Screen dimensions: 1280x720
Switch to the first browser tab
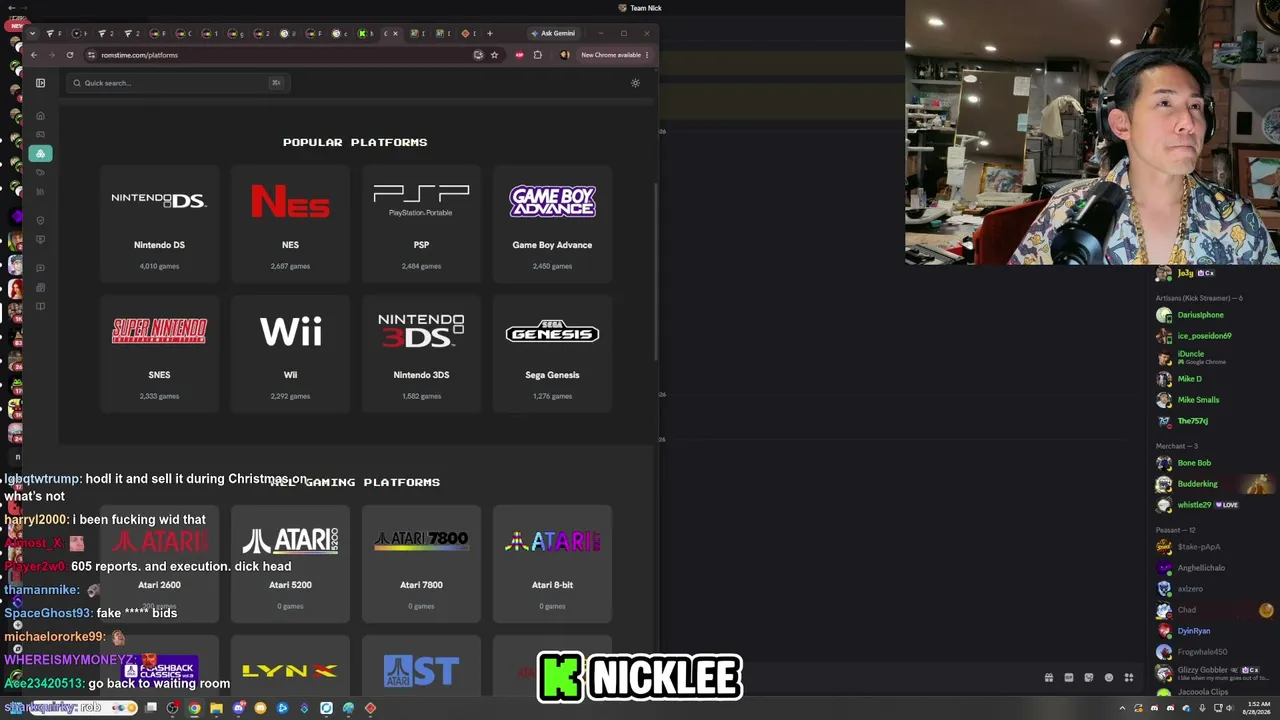pos(52,33)
